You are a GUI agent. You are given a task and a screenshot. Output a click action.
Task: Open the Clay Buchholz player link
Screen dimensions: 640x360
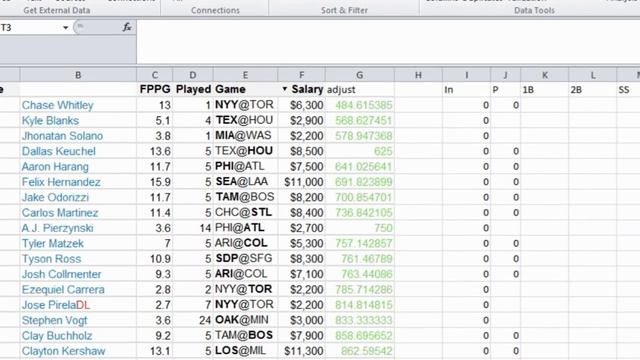[x=57, y=336]
